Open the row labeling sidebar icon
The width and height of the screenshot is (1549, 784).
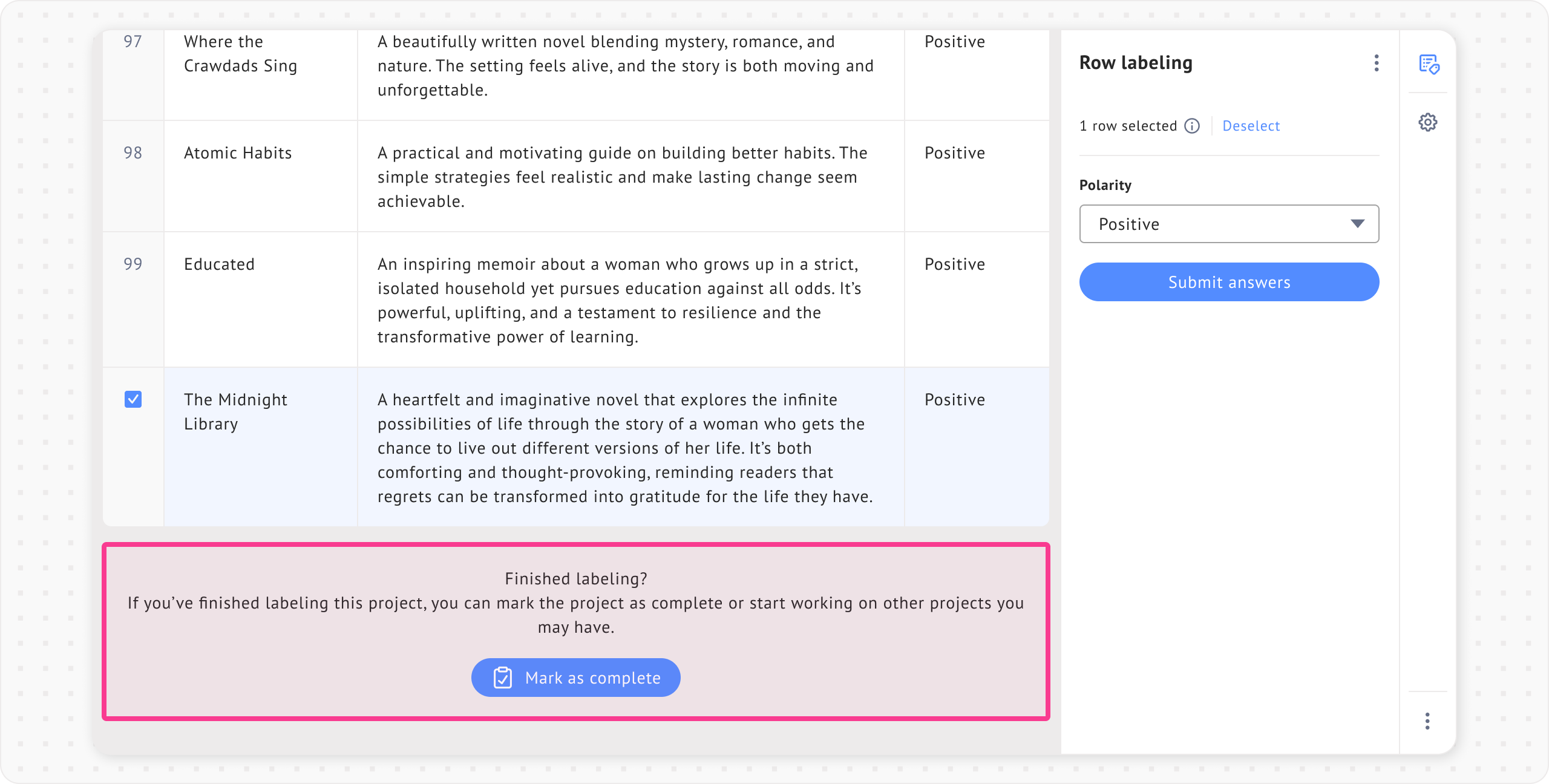tap(1429, 64)
